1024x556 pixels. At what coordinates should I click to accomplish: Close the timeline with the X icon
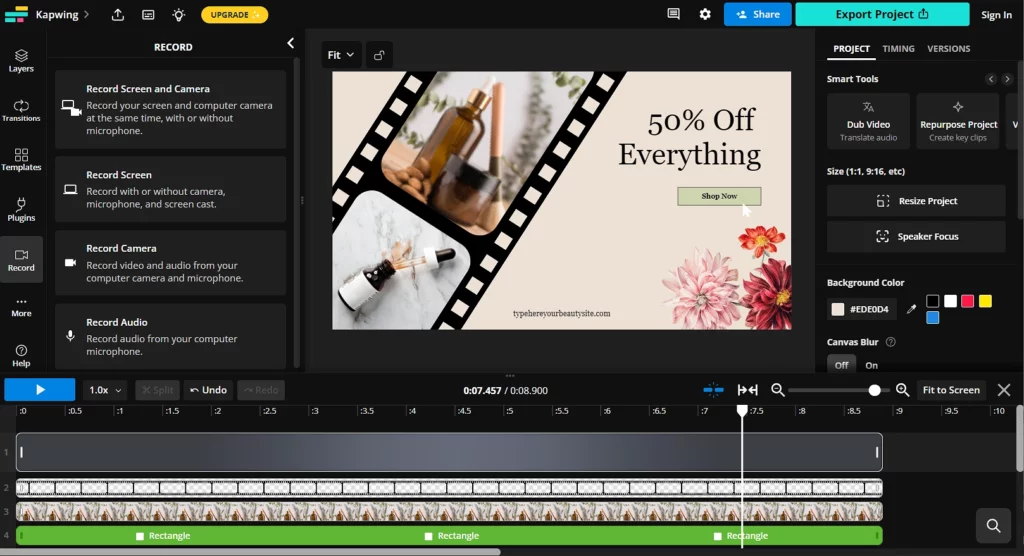pyautogui.click(x=1004, y=390)
